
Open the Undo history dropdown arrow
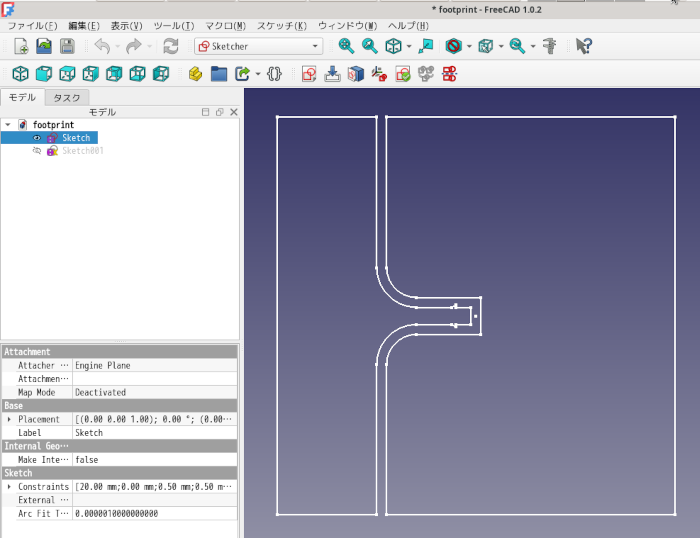118,46
